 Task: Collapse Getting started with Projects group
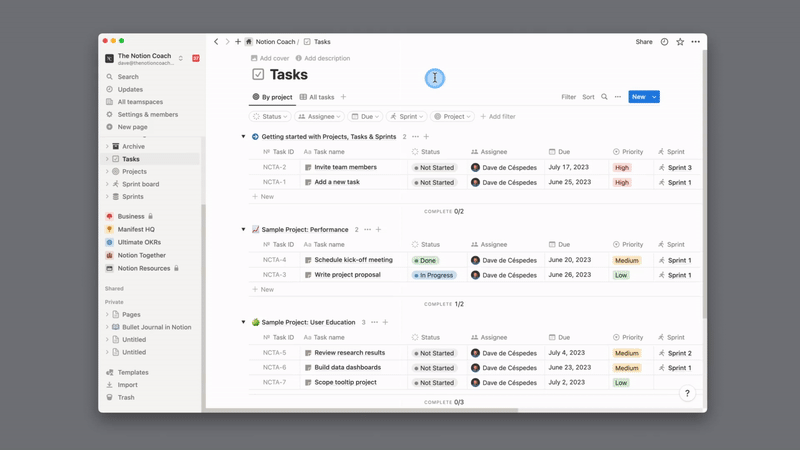243,137
